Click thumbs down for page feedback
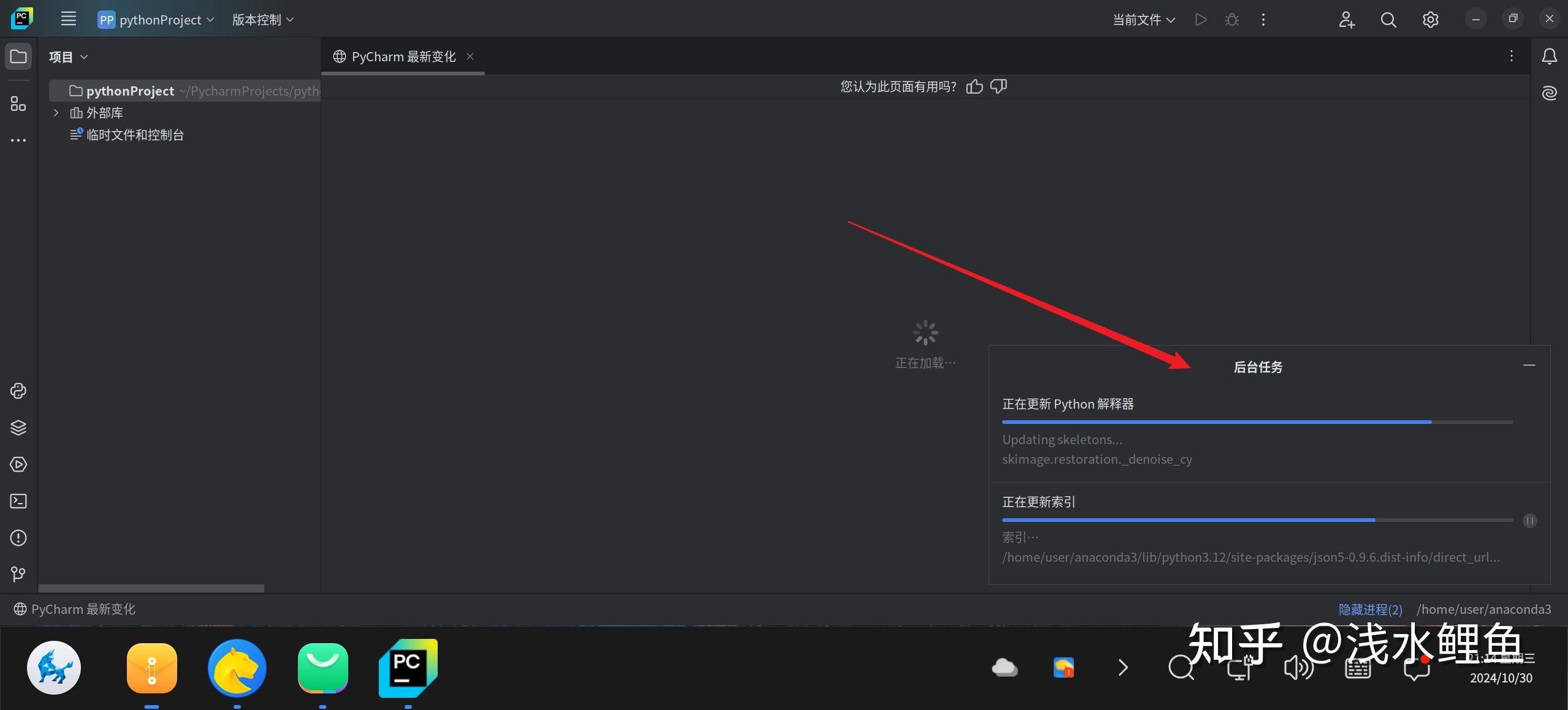The height and width of the screenshot is (710, 1568). pyautogui.click(x=999, y=86)
